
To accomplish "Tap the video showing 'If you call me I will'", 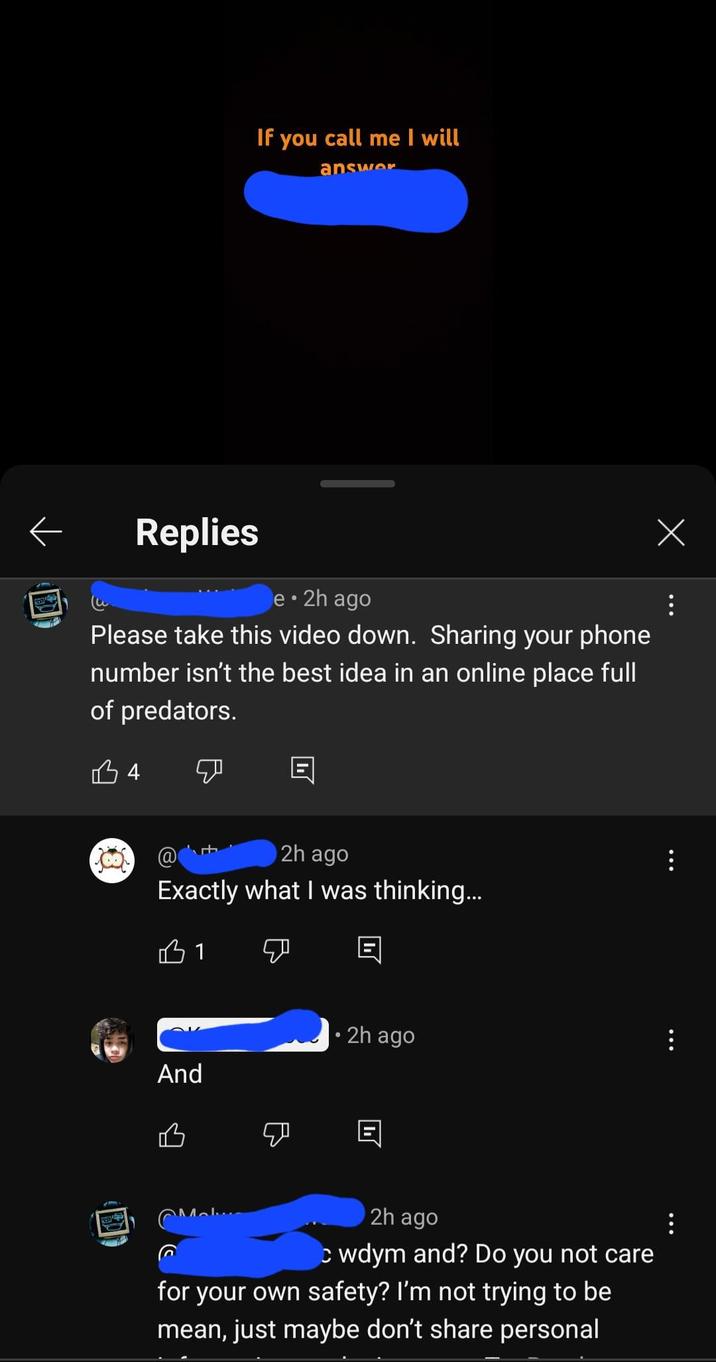I will point(358,230).
